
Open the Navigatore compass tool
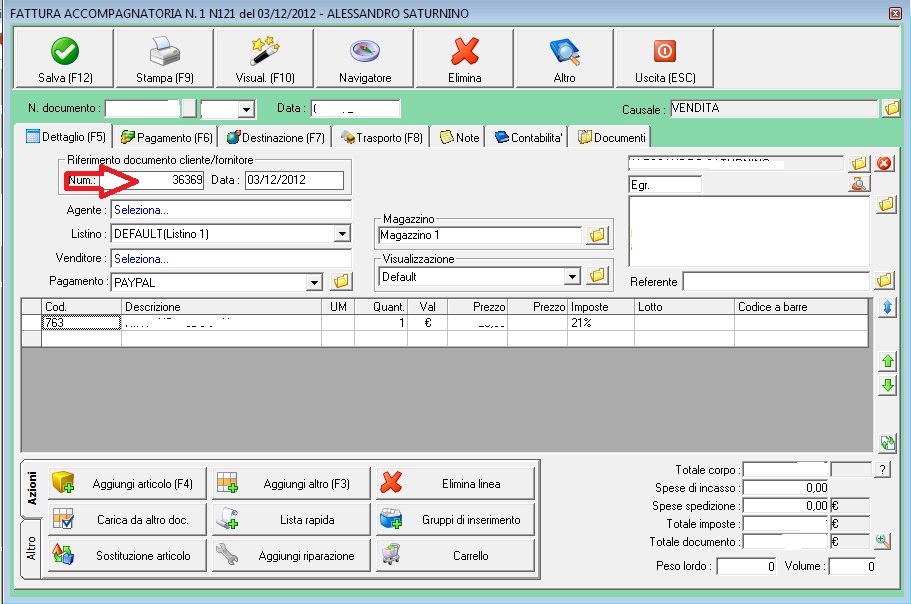pyautogui.click(x=364, y=58)
